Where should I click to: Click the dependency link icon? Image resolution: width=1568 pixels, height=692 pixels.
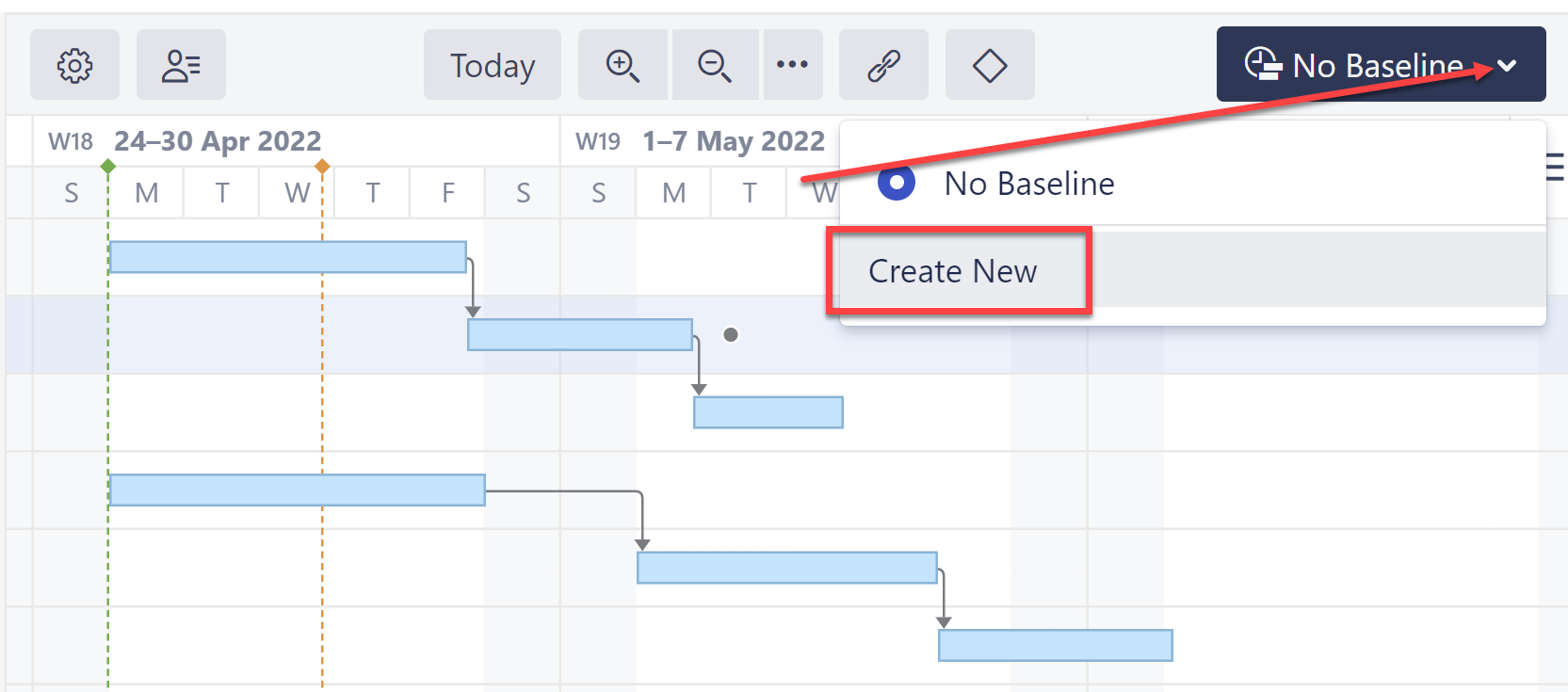coord(883,65)
